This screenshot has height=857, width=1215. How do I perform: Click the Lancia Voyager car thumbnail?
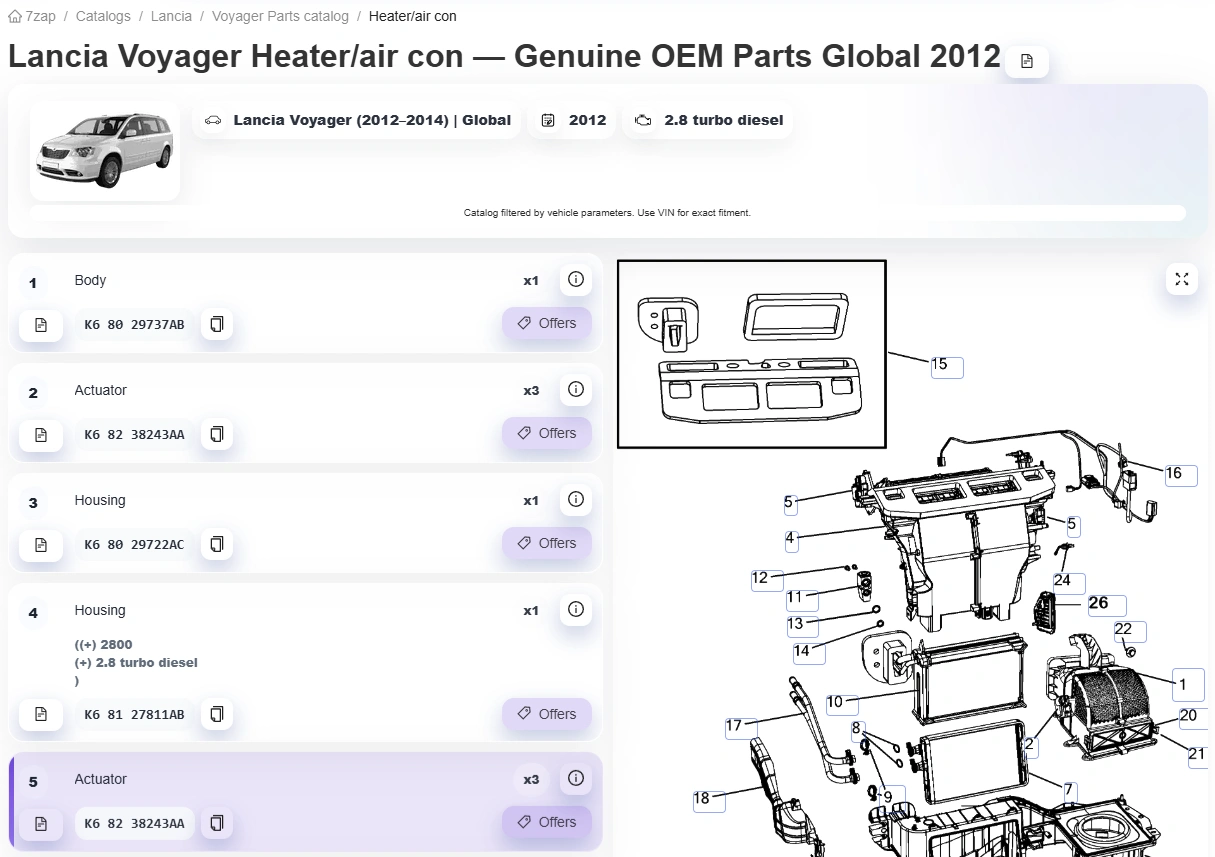coord(105,151)
